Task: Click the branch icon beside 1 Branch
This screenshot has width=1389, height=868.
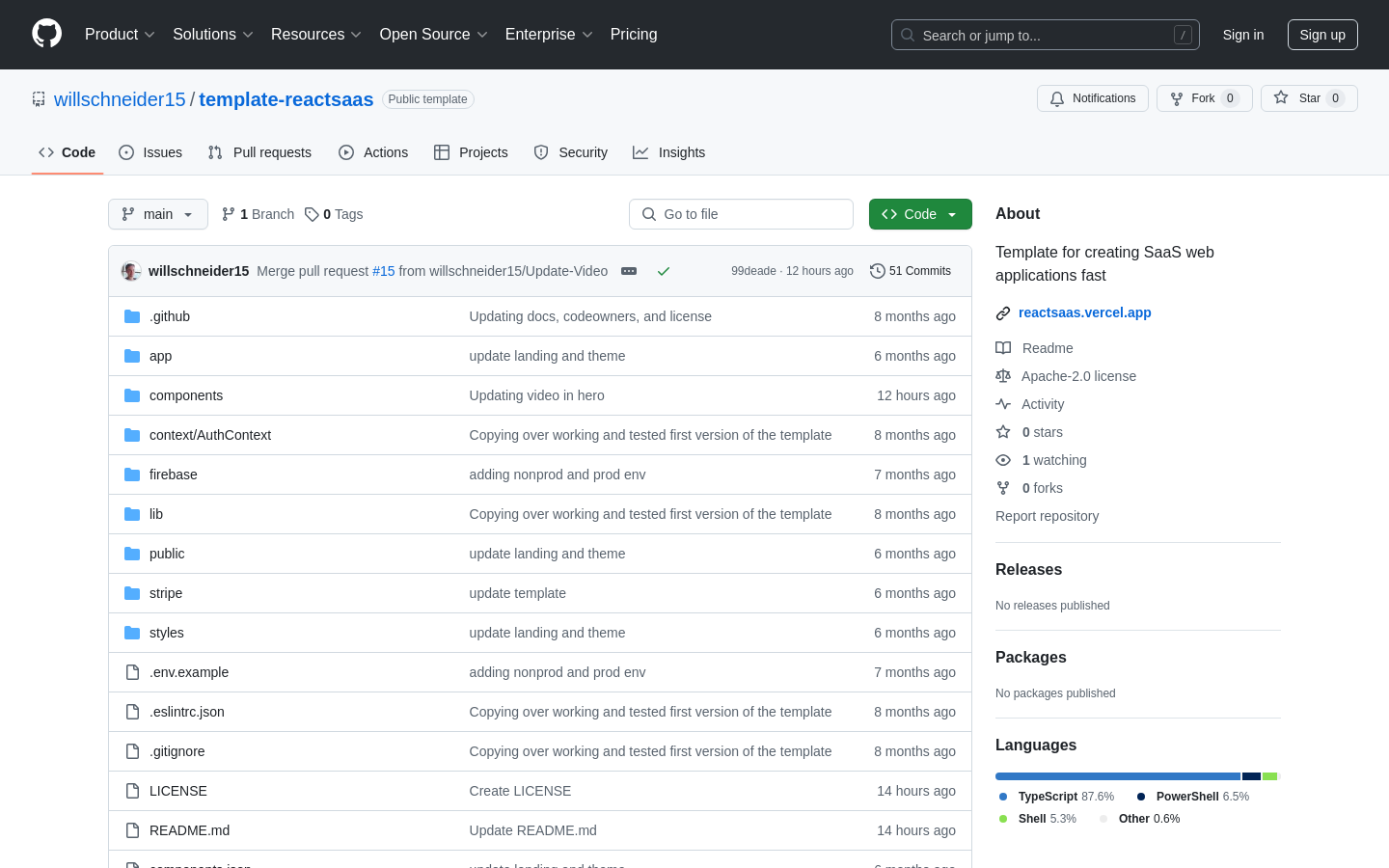Action: tap(229, 214)
